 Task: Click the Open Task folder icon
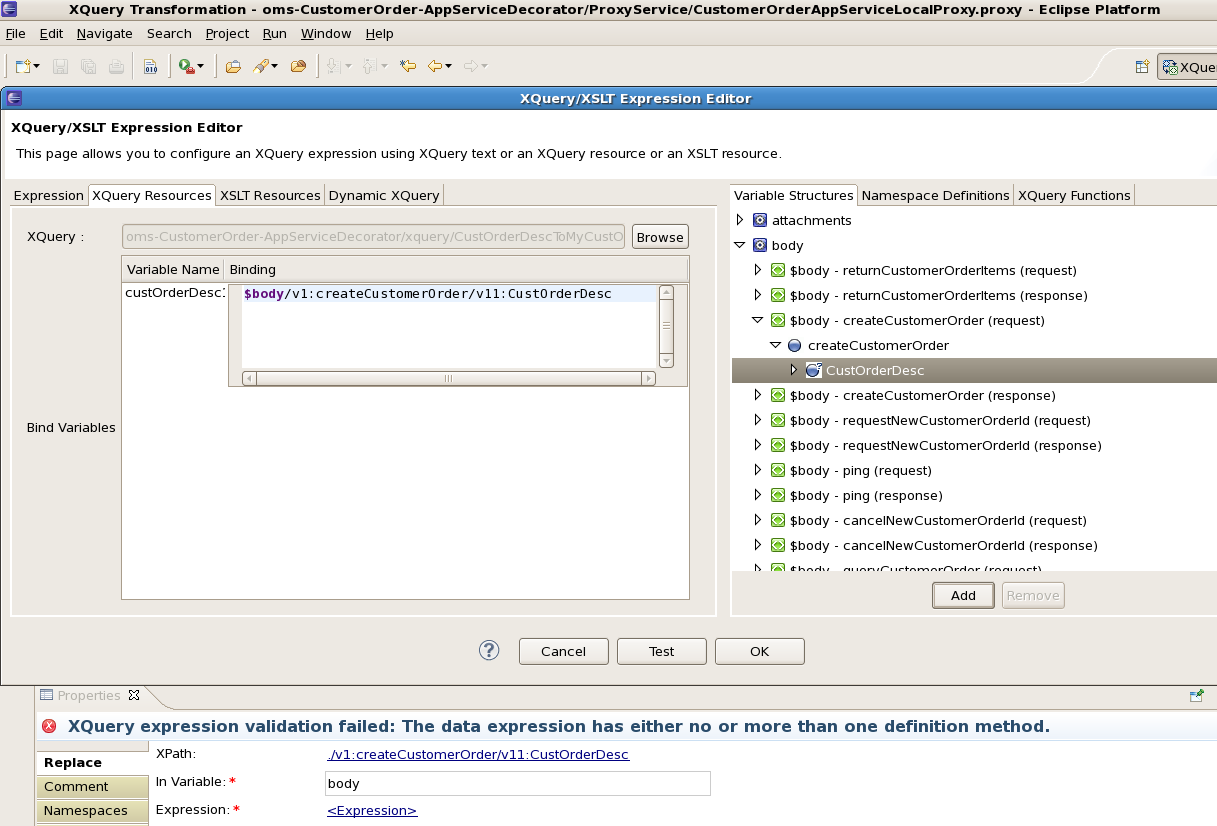coord(298,66)
